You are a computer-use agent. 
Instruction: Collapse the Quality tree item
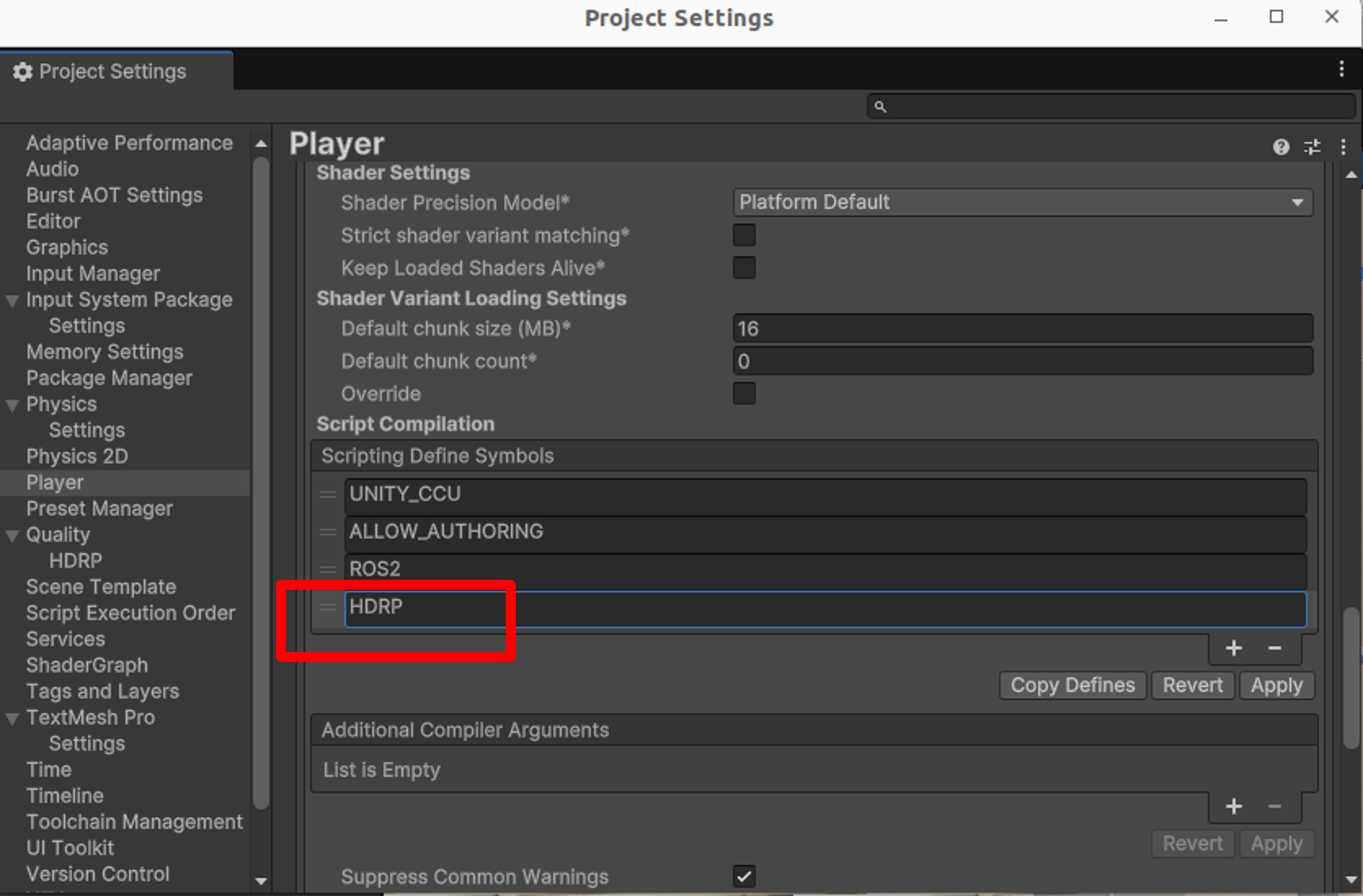click(x=12, y=536)
